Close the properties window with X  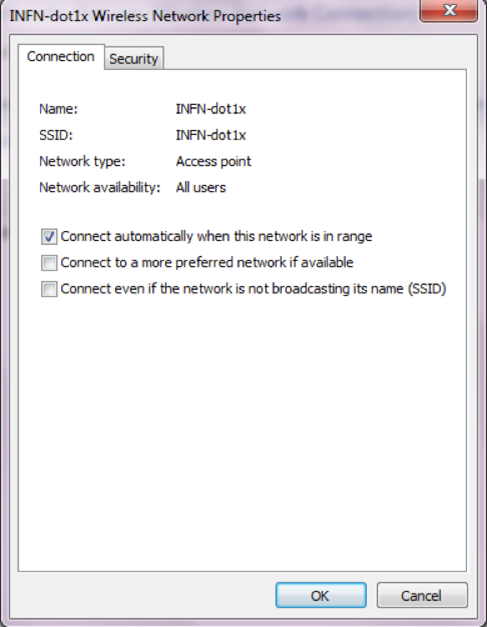click(x=449, y=10)
